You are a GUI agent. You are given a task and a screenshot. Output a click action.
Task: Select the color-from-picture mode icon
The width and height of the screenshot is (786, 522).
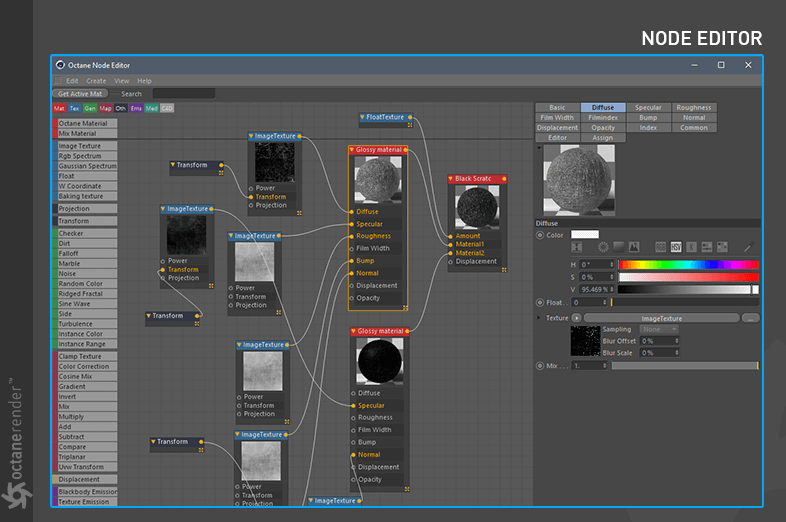click(634, 247)
